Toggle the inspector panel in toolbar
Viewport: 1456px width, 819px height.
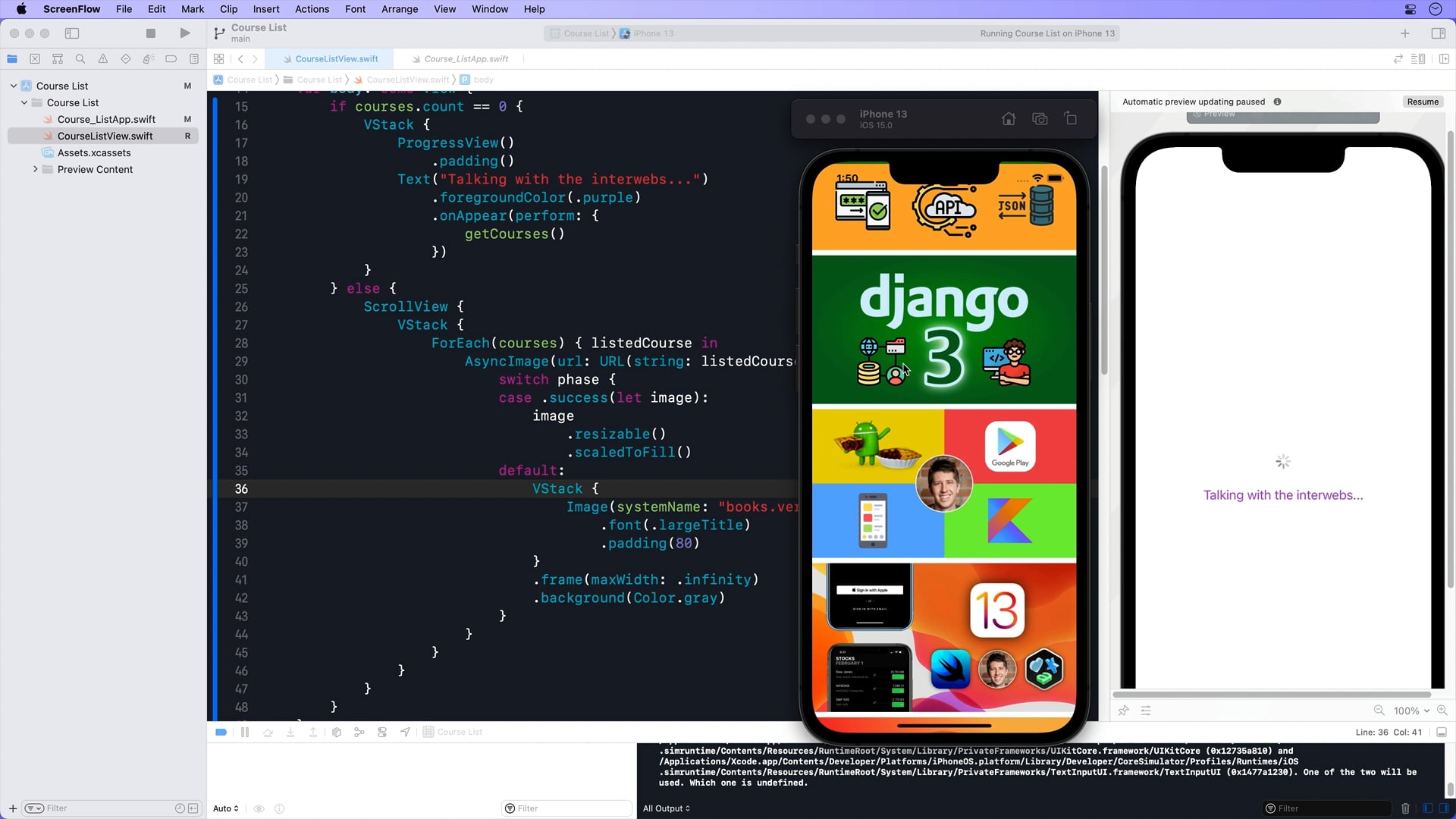1438,33
